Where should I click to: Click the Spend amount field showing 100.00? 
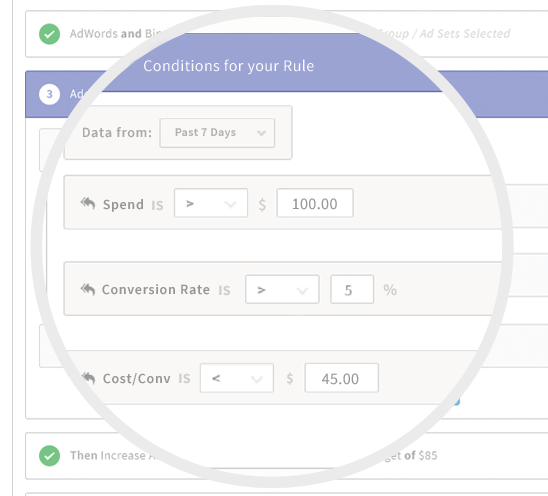pos(315,203)
